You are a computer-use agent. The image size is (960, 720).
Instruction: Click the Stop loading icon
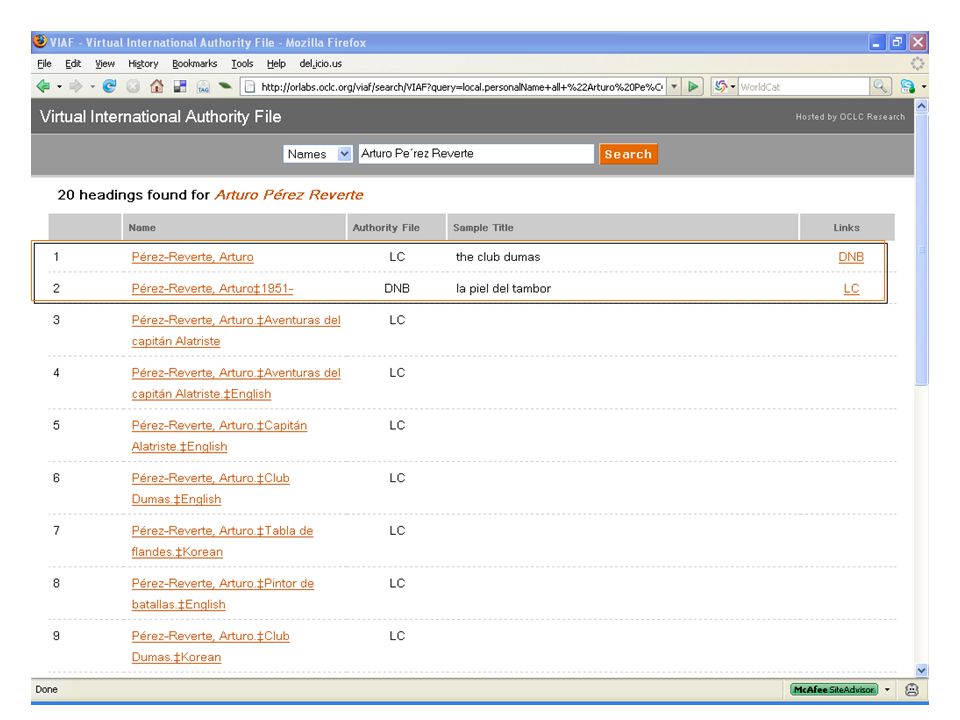pos(133,86)
